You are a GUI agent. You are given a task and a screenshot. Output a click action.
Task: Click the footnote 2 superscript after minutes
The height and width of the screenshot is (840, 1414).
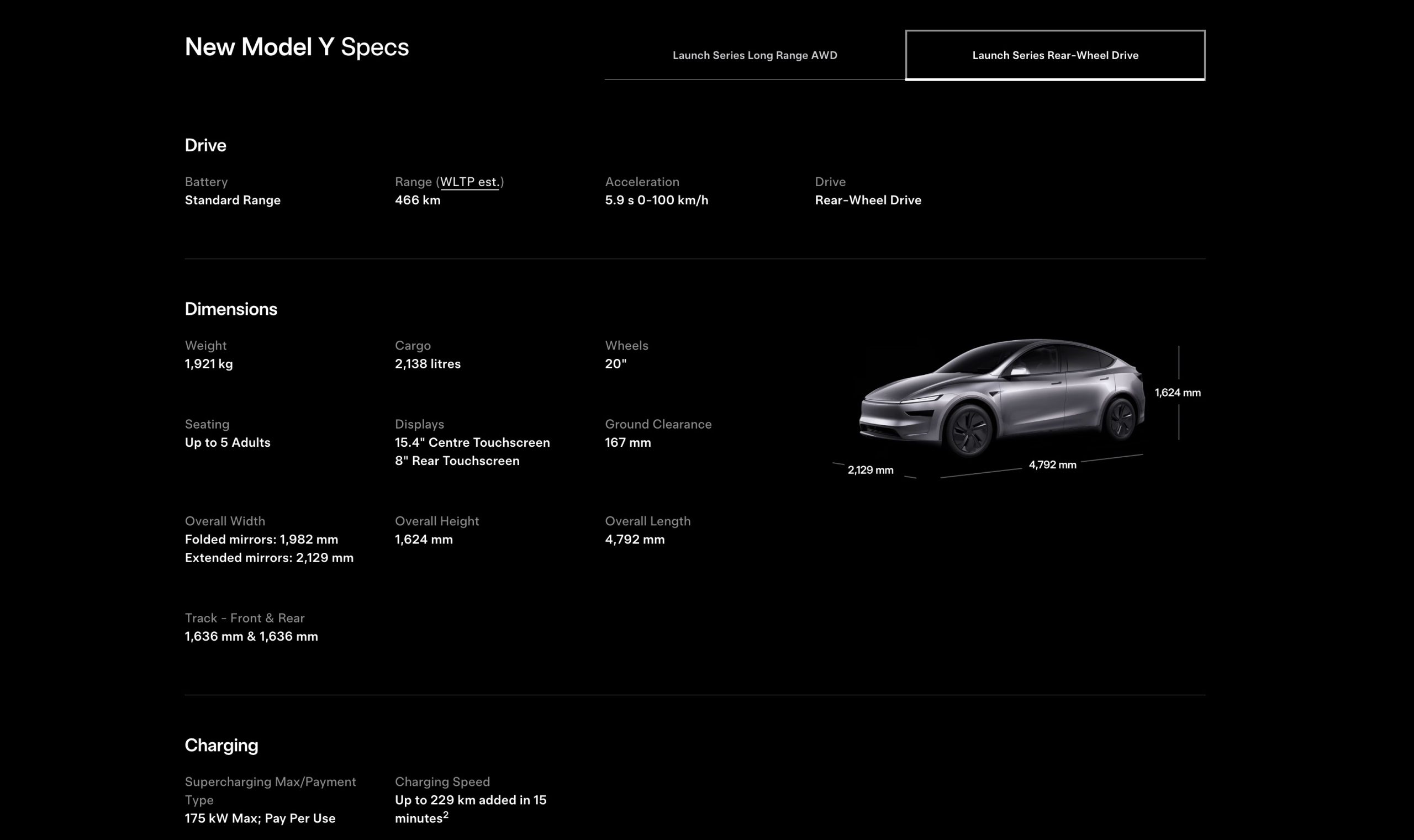click(x=446, y=815)
